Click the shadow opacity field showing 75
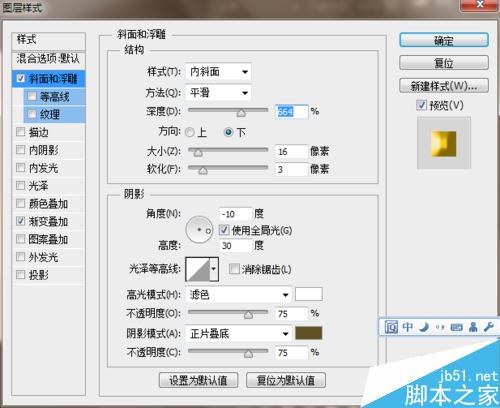Screen dimensions: 500x408 tap(291, 353)
